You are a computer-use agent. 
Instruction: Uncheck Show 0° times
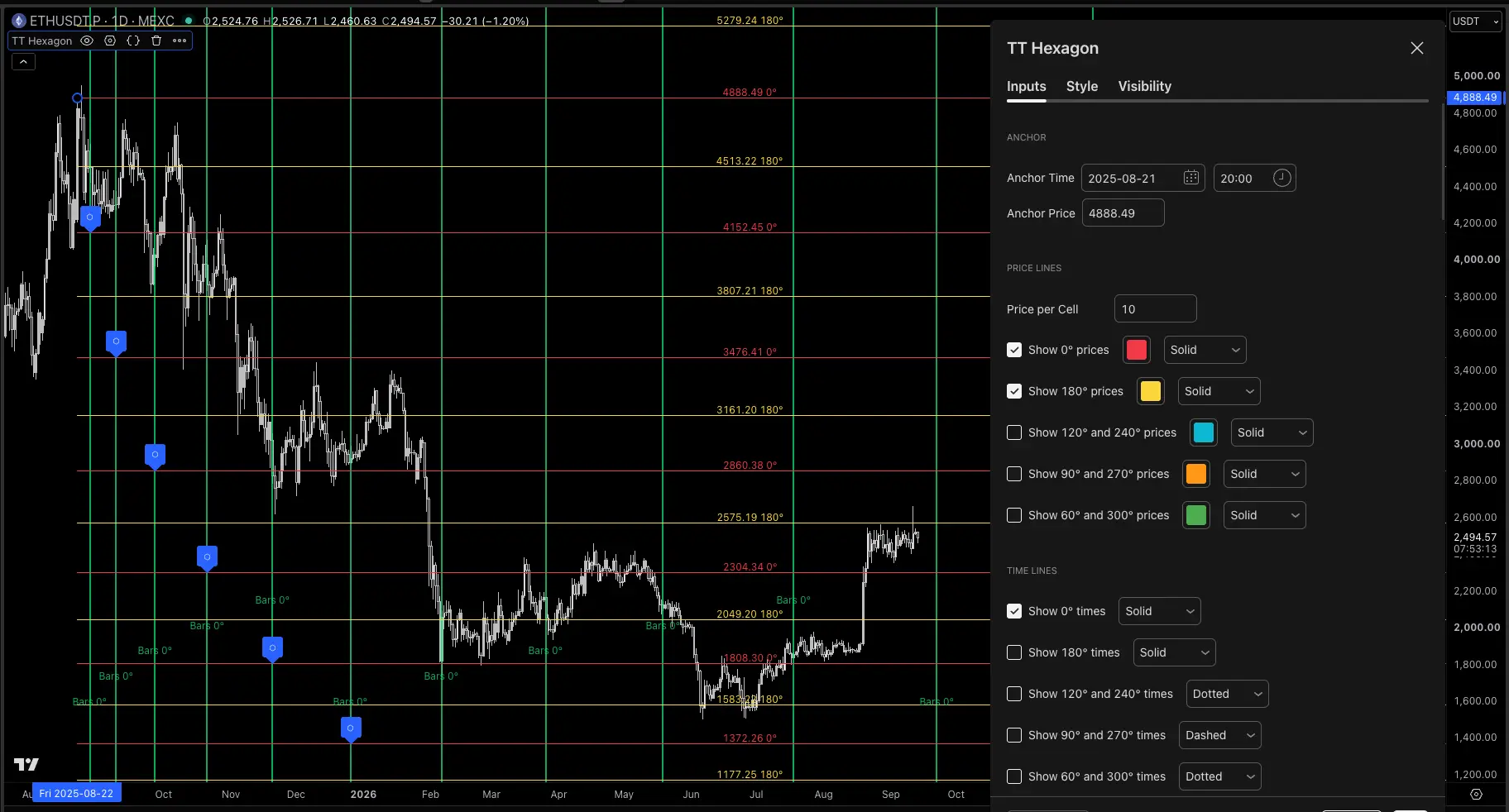tap(1014, 611)
